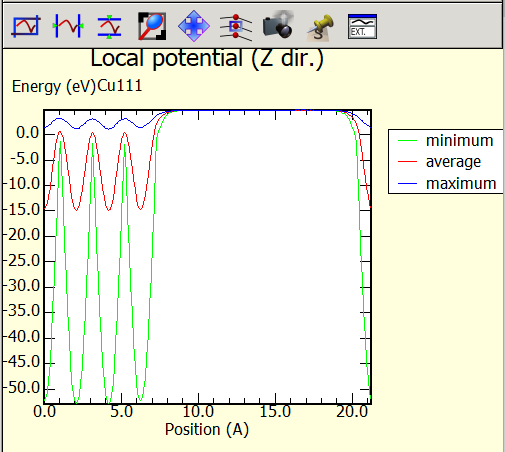Screen dimensions: 505x452
Task: Activate the magnifier zoom tool
Action: (x=152, y=26)
